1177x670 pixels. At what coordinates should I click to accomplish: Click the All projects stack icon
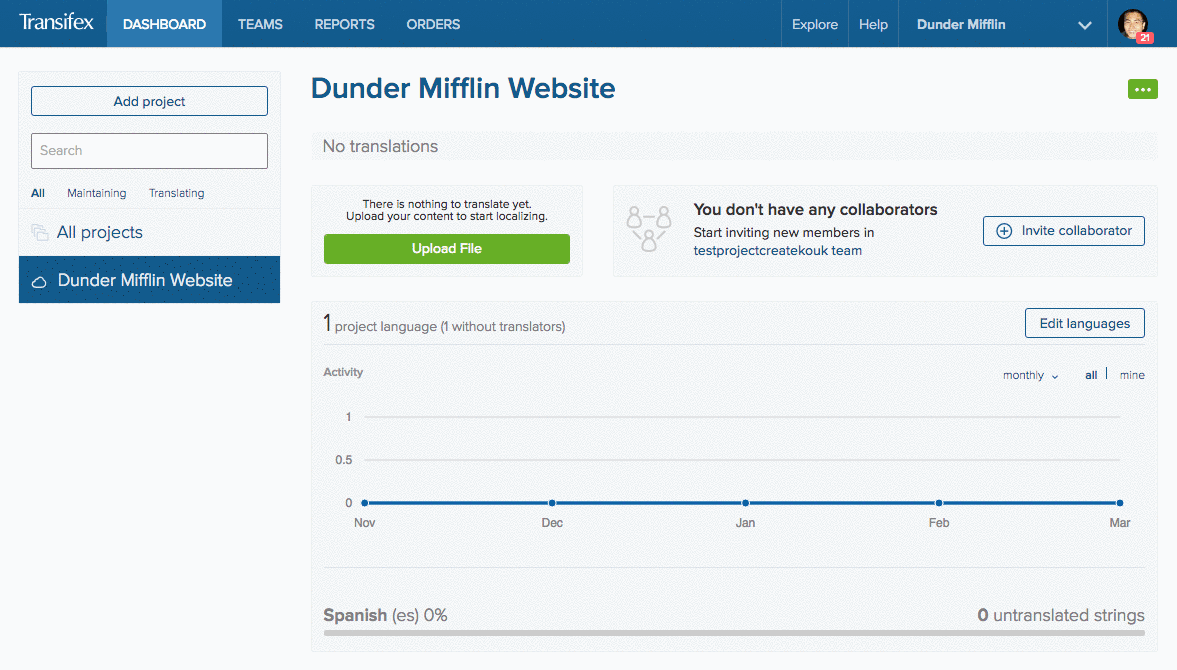[40, 233]
